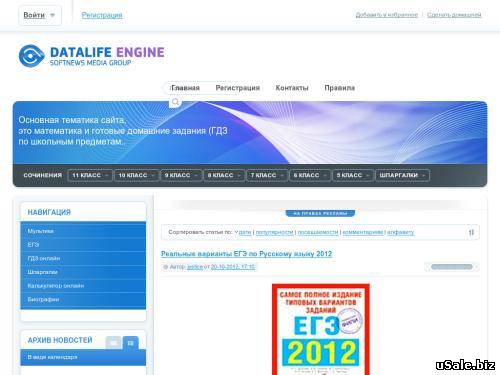Switch archive to calendar view icon
The image size is (500, 375).
pos(113,343)
